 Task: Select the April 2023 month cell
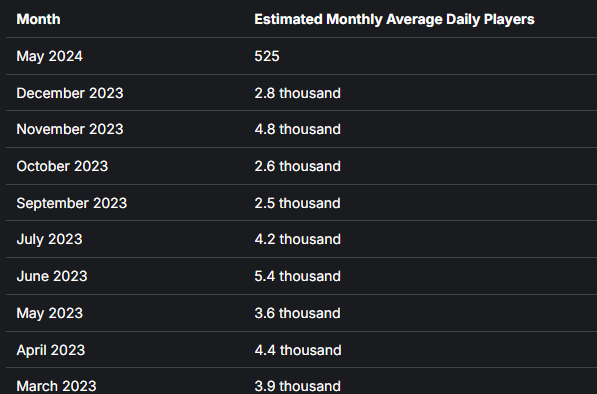point(51,350)
